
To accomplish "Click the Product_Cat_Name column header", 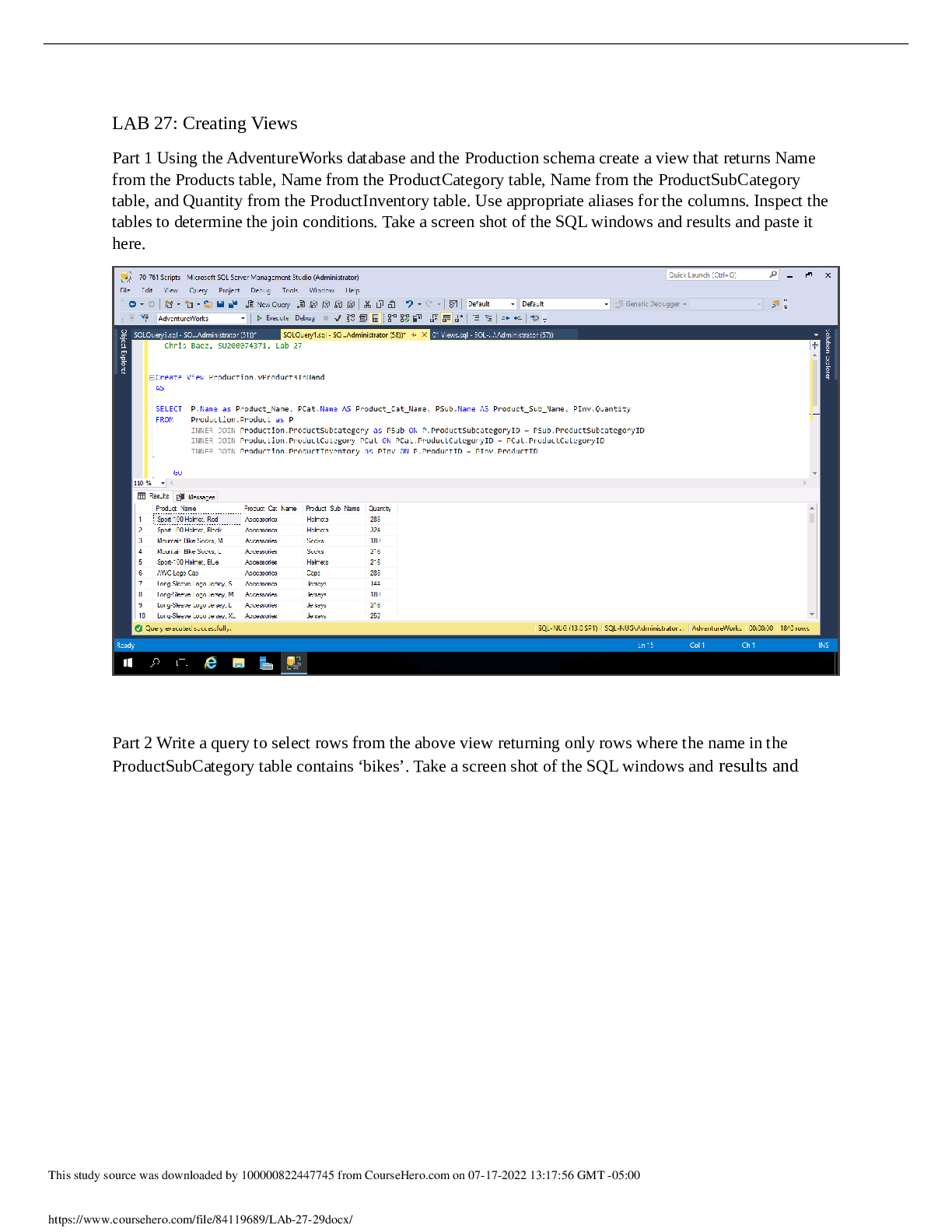I will [272, 509].
